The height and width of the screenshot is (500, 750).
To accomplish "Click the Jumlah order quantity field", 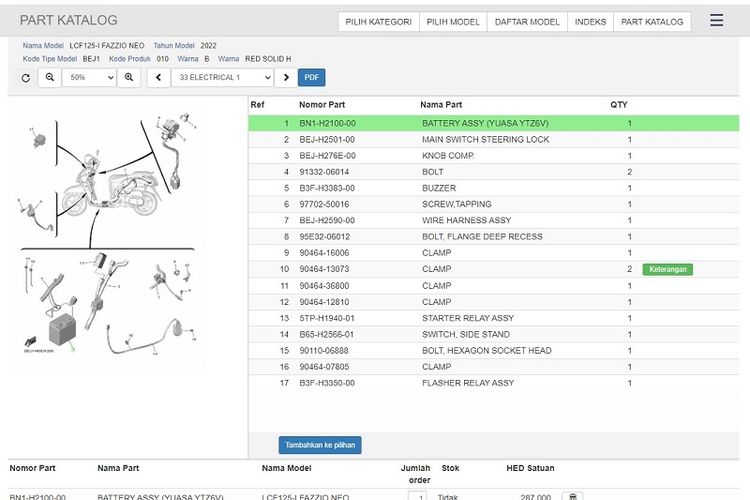I will pos(419,496).
